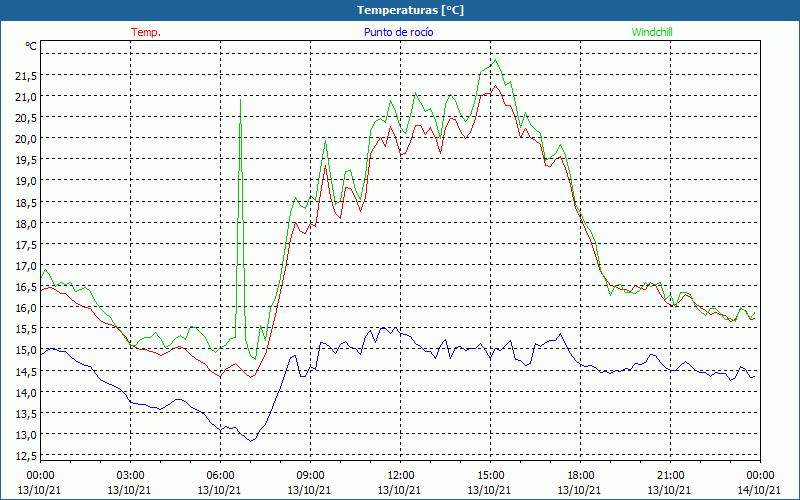Click the 17,0 y-axis value
Screen dimensions: 800x500
tap(26, 266)
